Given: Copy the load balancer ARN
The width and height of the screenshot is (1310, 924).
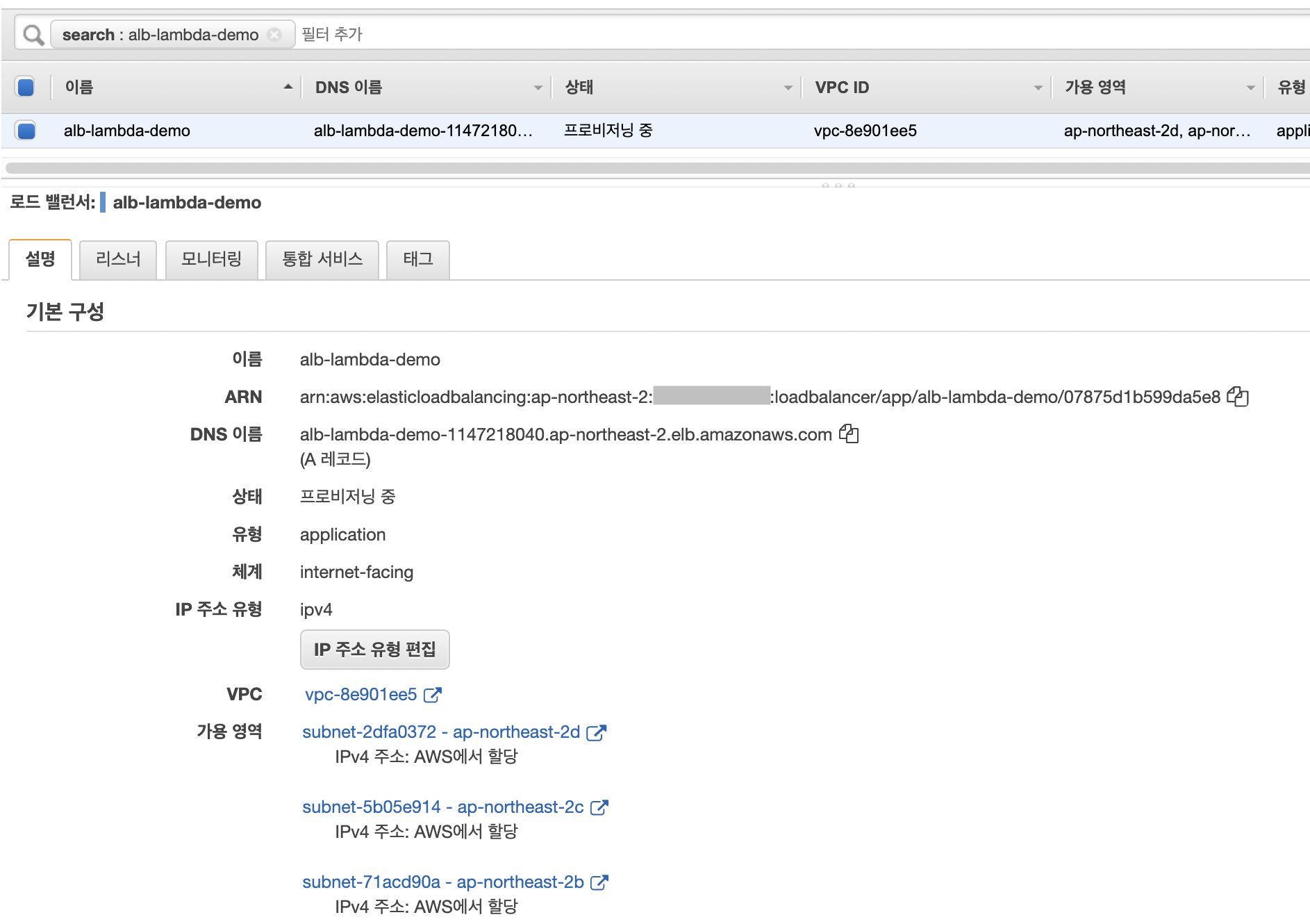Looking at the screenshot, I should [x=1238, y=397].
